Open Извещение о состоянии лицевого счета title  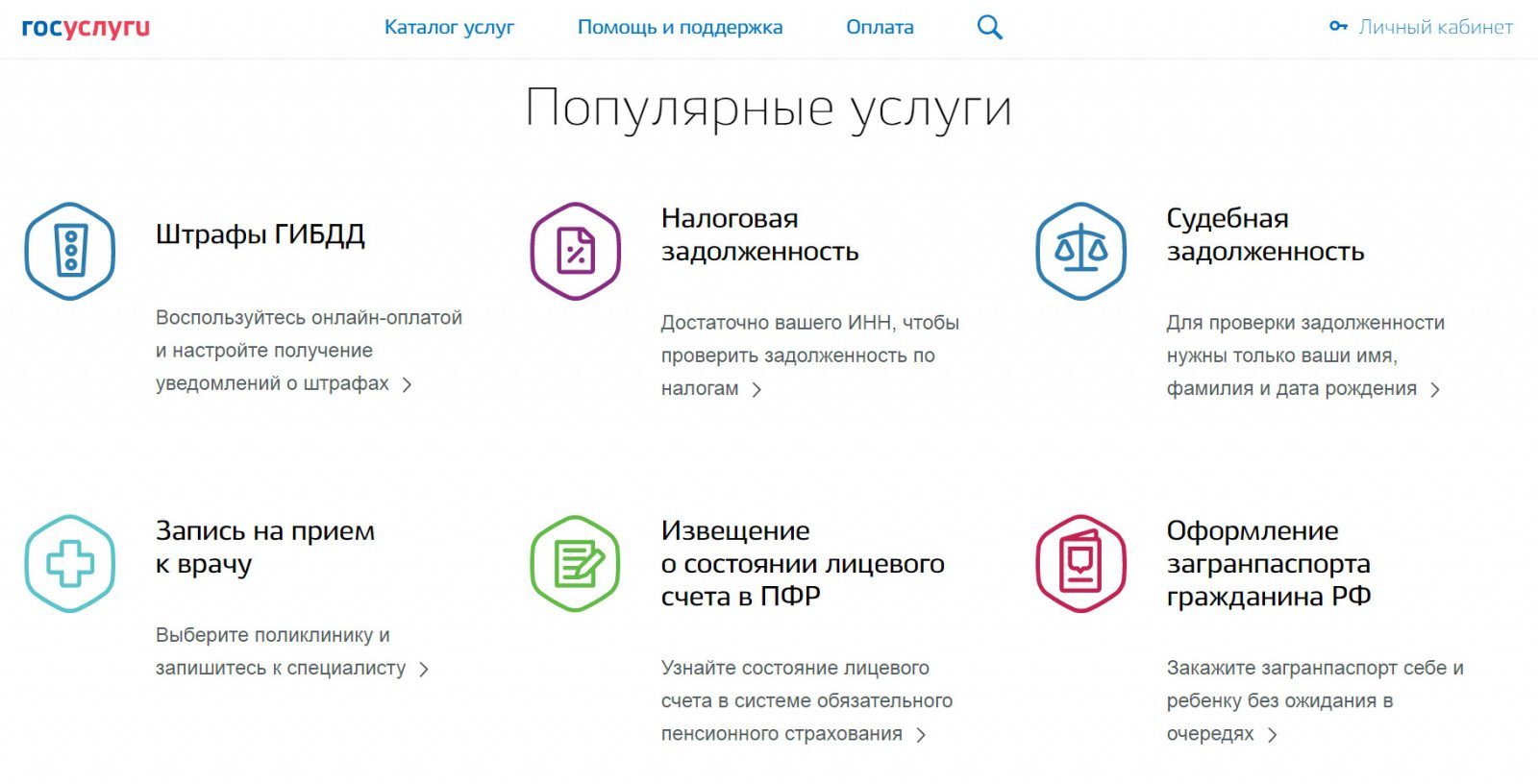point(803,563)
